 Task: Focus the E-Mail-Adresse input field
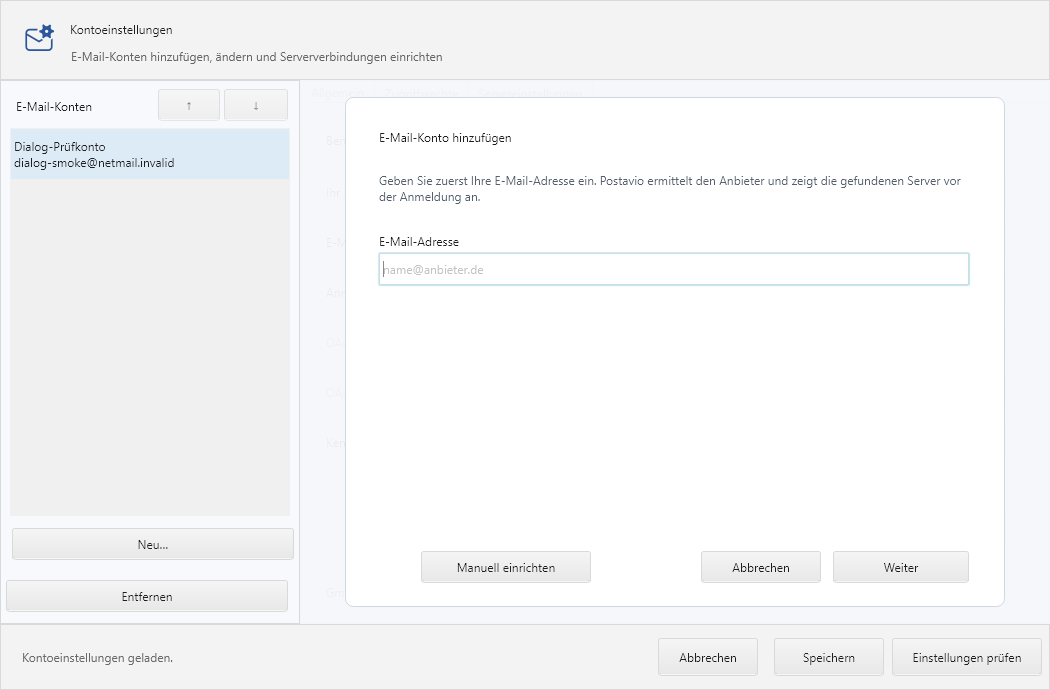click(674, 269)
